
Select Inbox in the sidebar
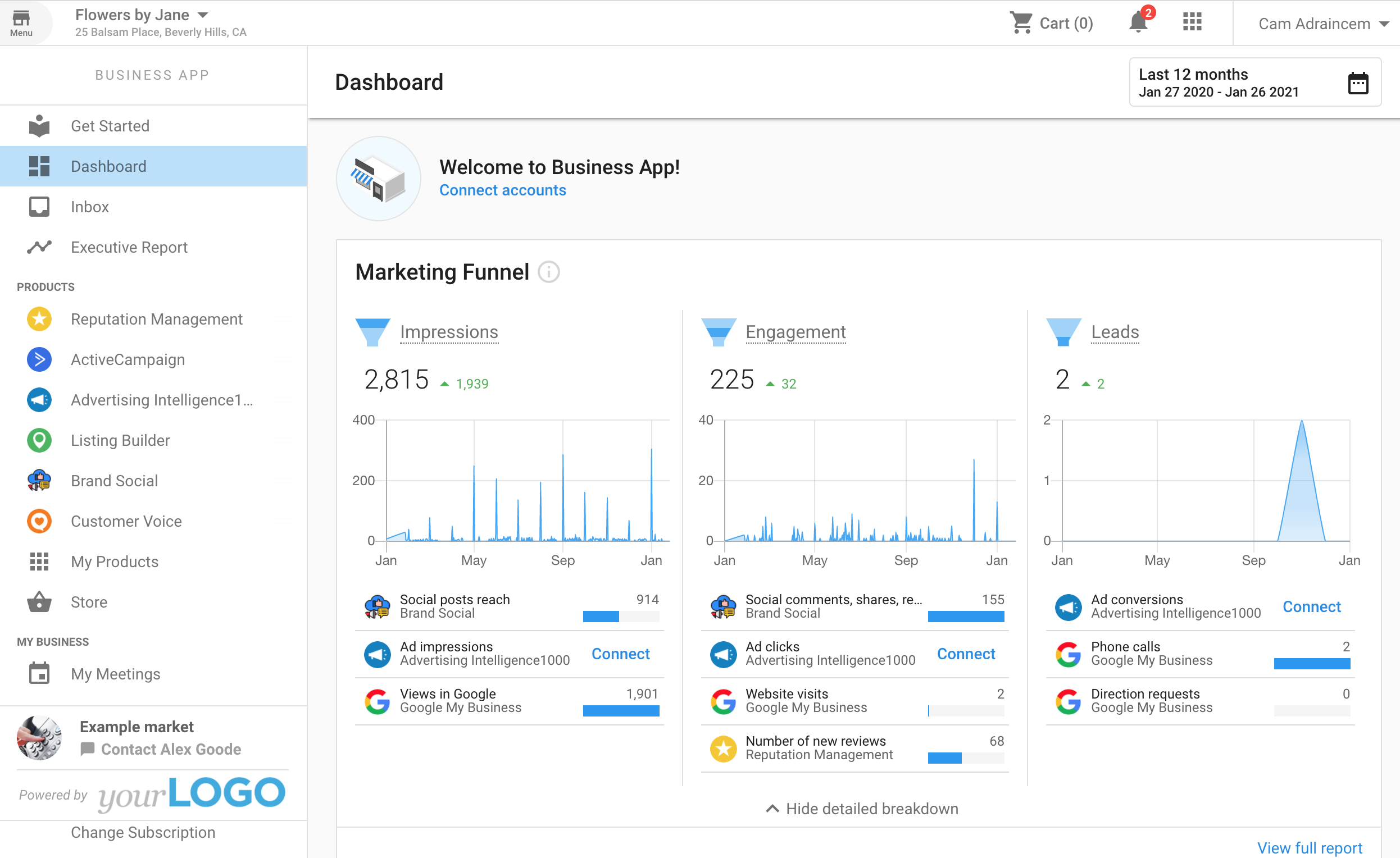pyautogui.click(x=153, y=207)
